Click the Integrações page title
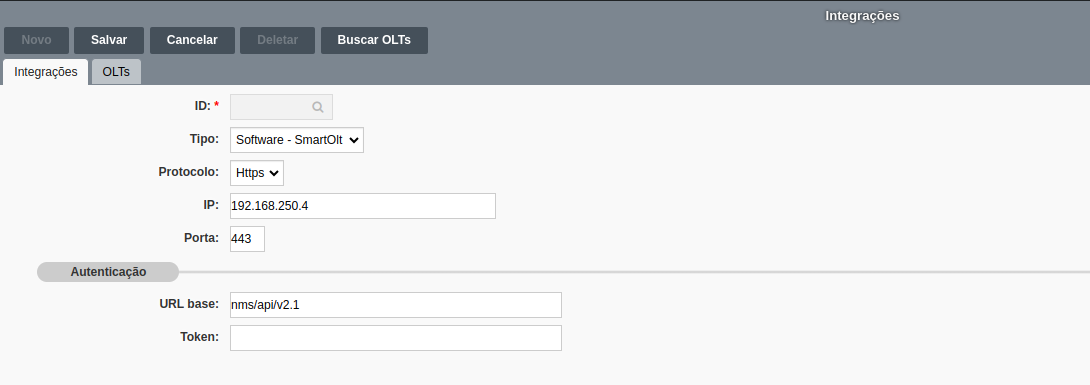This screenshot has width=1090, height=385. click(862, 15)
